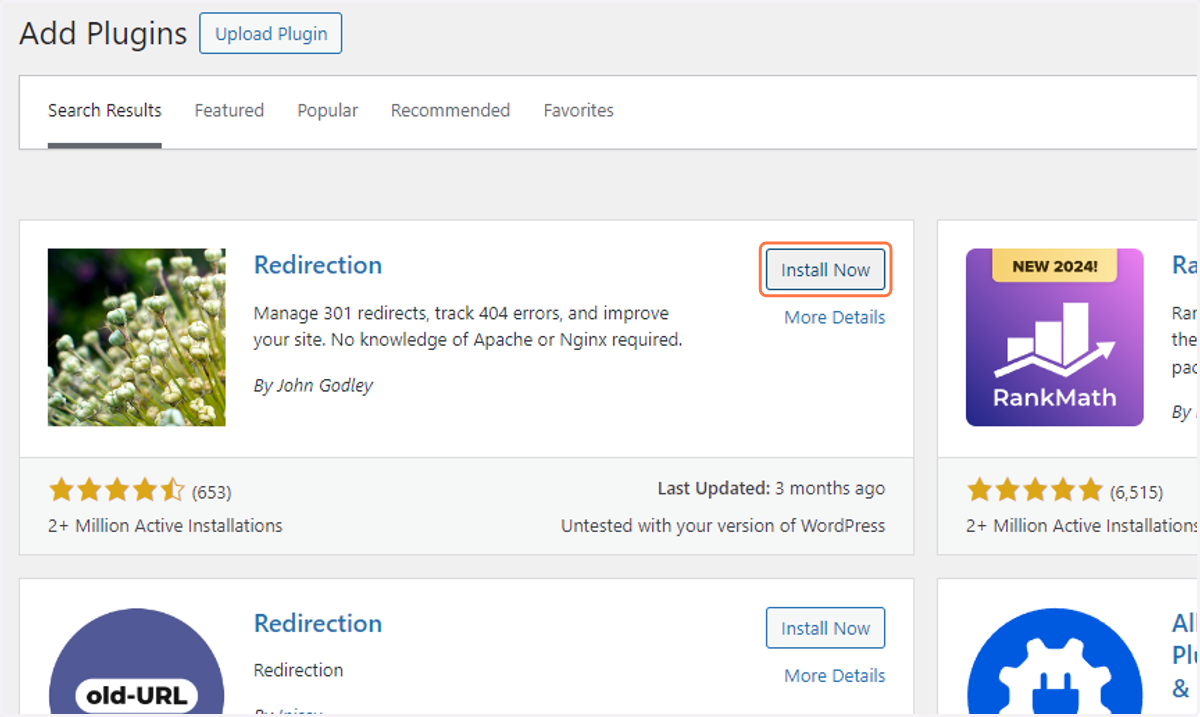Switch to the Popular tab
Image resolution: width=1200 pixels, height=717 pixels.
coord(327,111)
